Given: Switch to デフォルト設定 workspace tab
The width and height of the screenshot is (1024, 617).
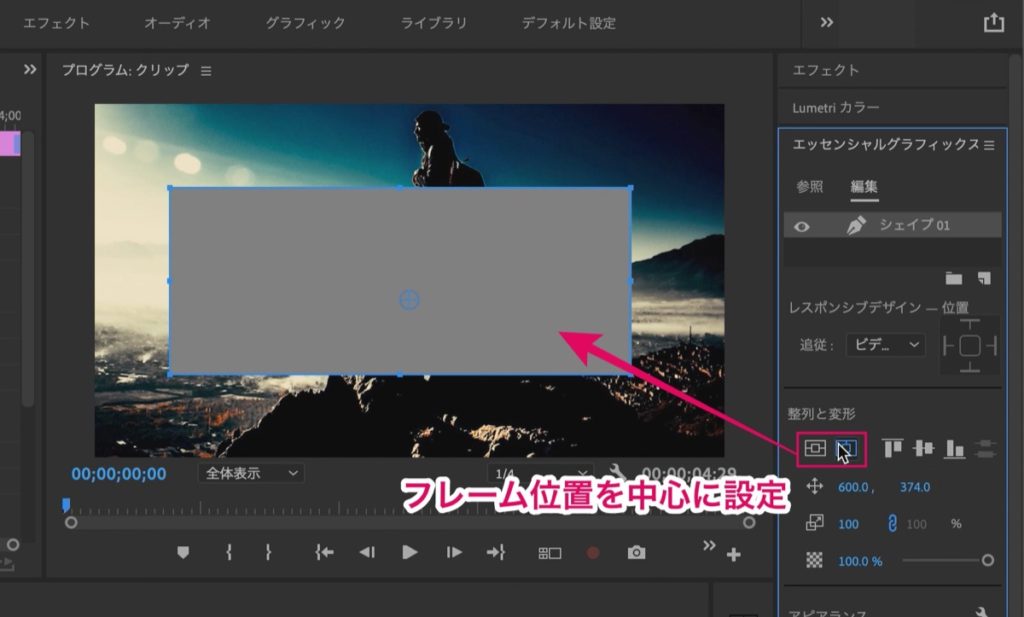Looking at the screenshot, I should pyautogui.click(x=568, y=23).
